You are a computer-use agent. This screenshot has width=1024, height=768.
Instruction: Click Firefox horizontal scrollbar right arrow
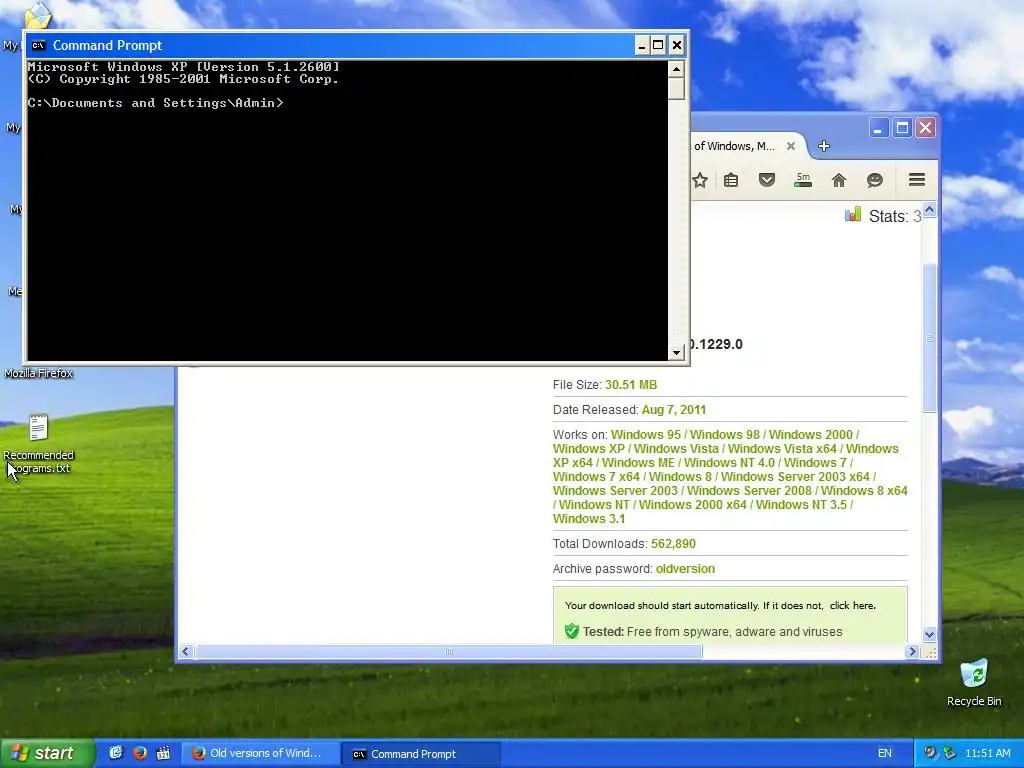click(x=912, y=651)
